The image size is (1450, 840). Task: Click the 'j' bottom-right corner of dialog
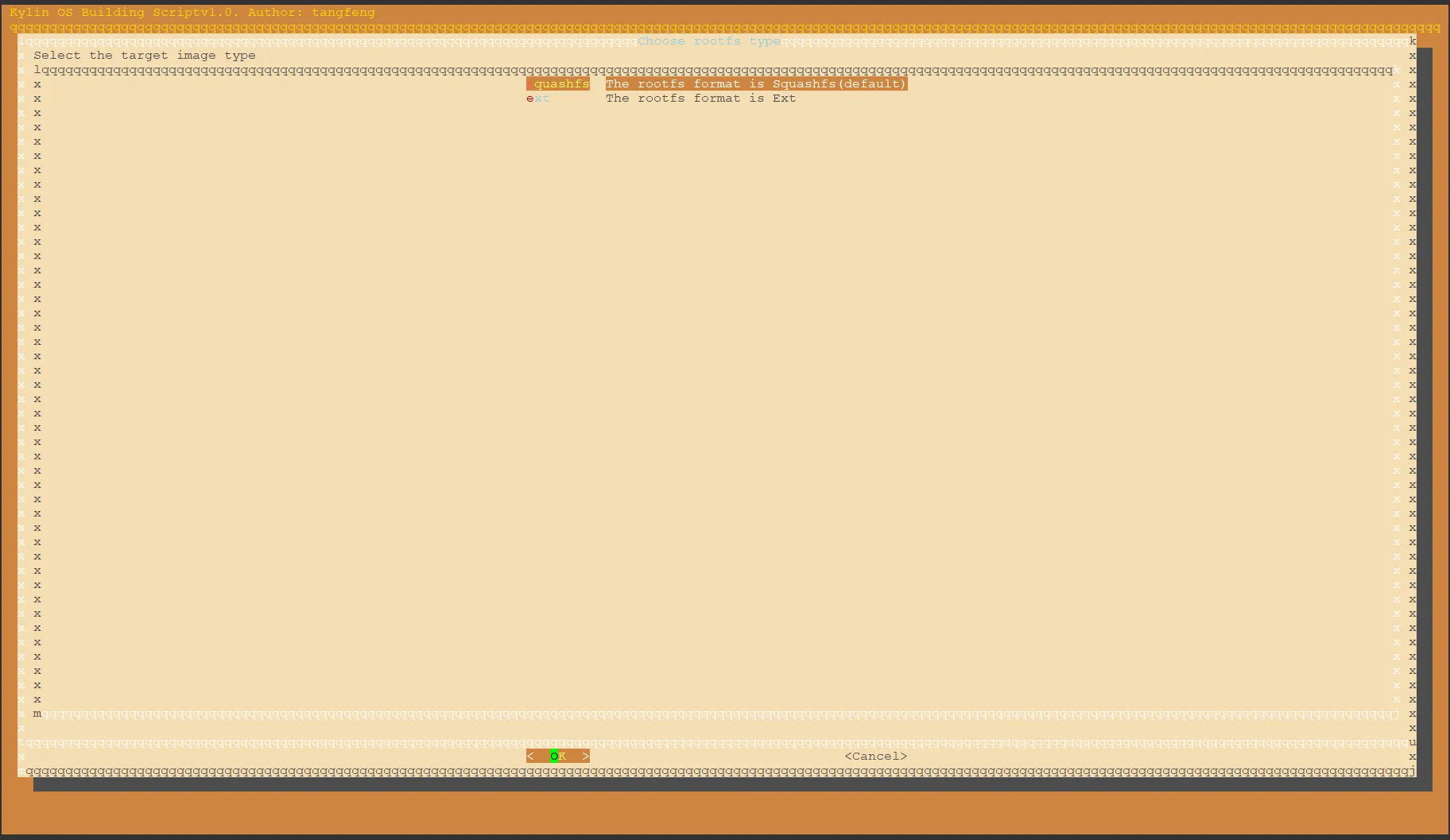[x=1413, y=771]
